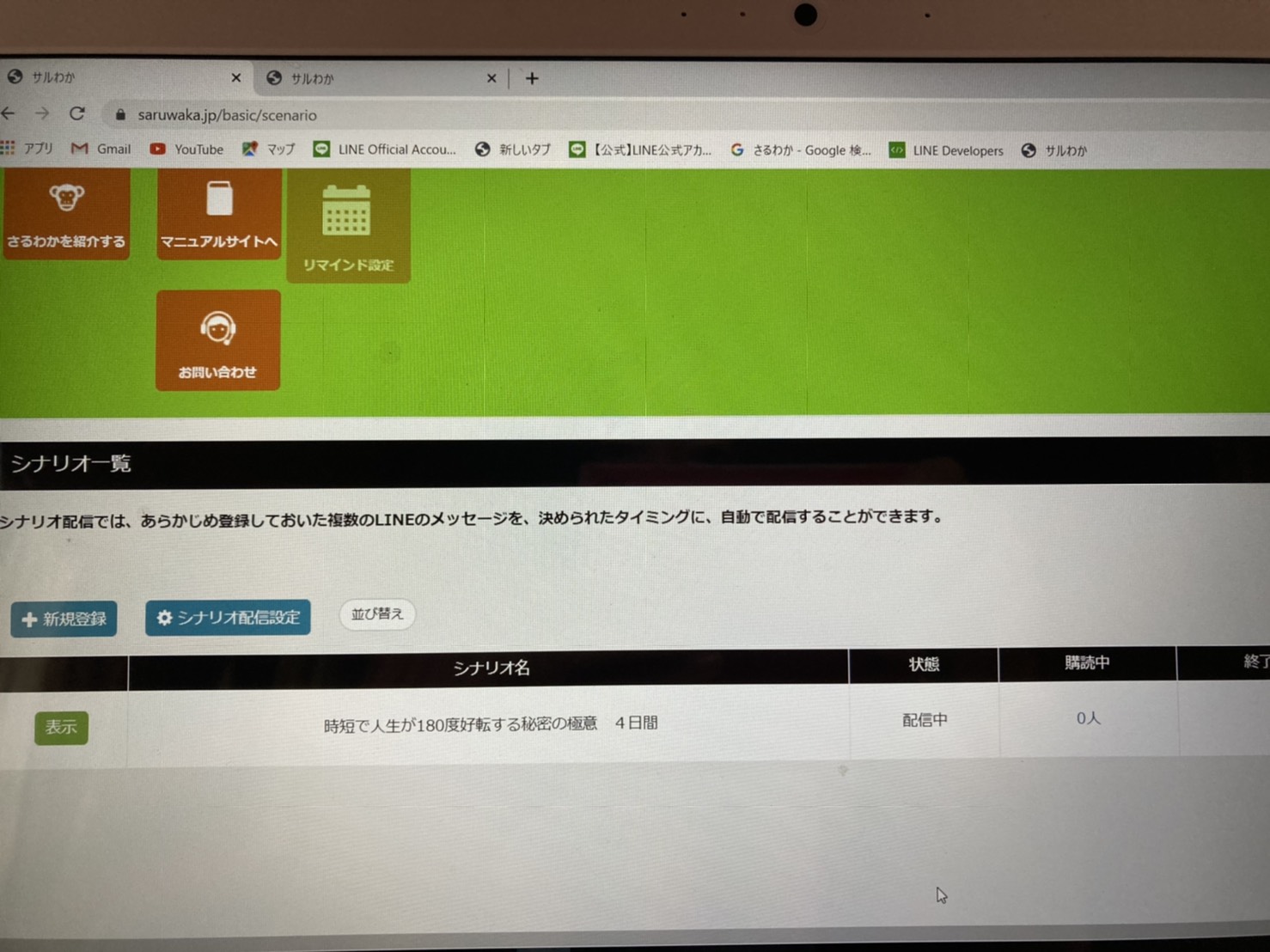The width and height of the screenshot is (1270, 952).
Task: Switch to the first サルわか tab
Action: pos(125,77)
